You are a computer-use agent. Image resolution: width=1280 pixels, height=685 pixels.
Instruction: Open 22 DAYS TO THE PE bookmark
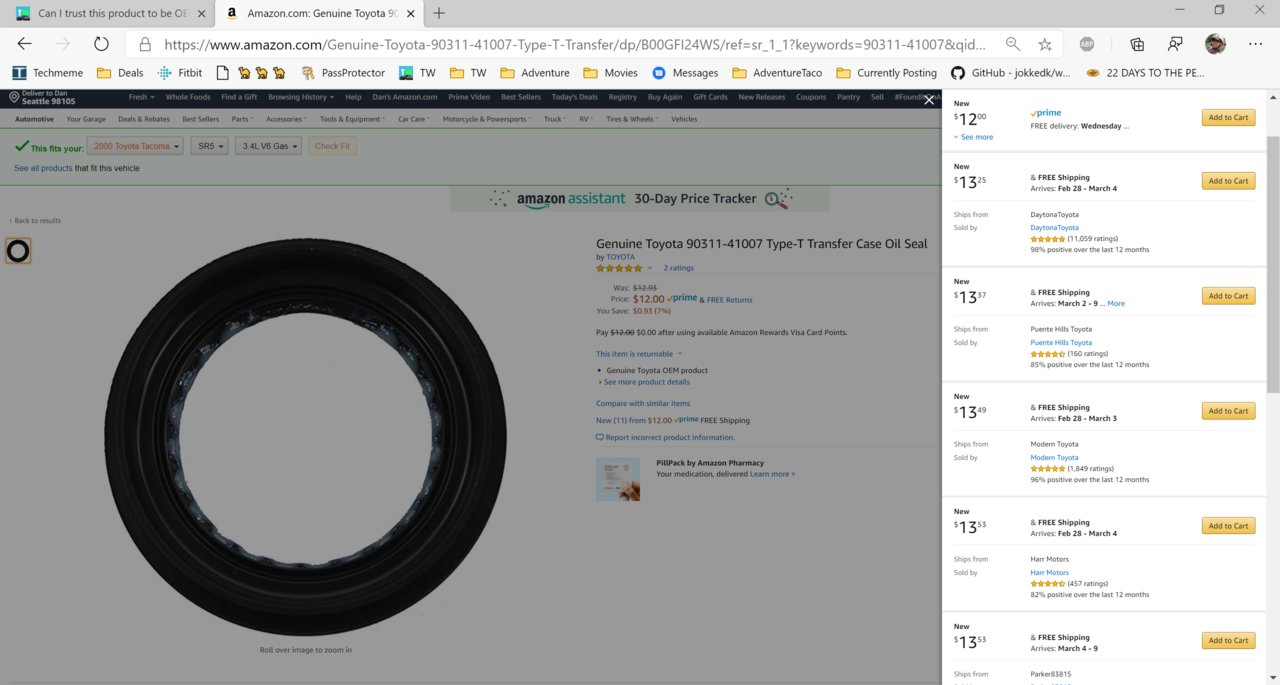(1145, 73)
